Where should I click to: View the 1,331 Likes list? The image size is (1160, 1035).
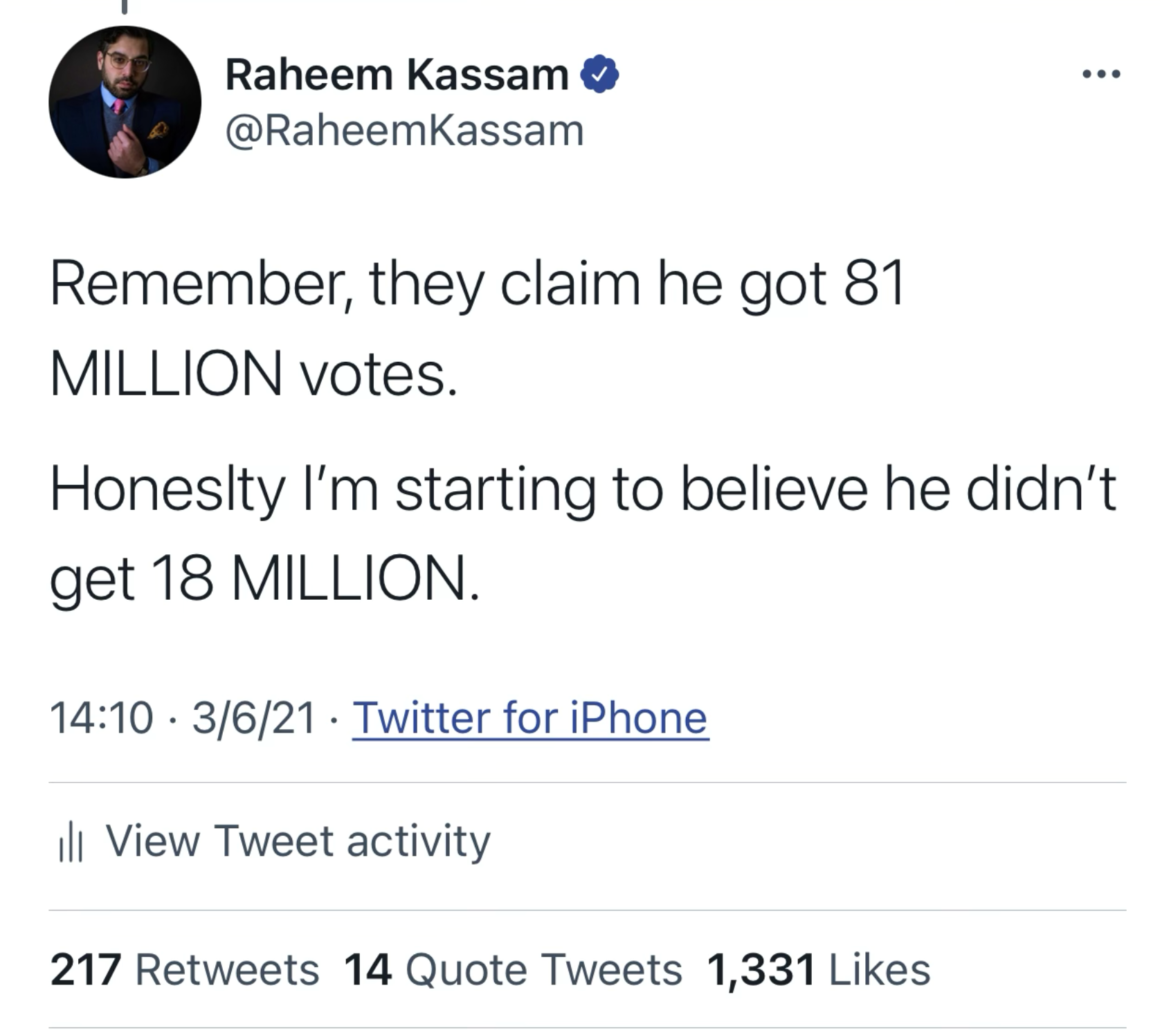[x=818, y=970]
